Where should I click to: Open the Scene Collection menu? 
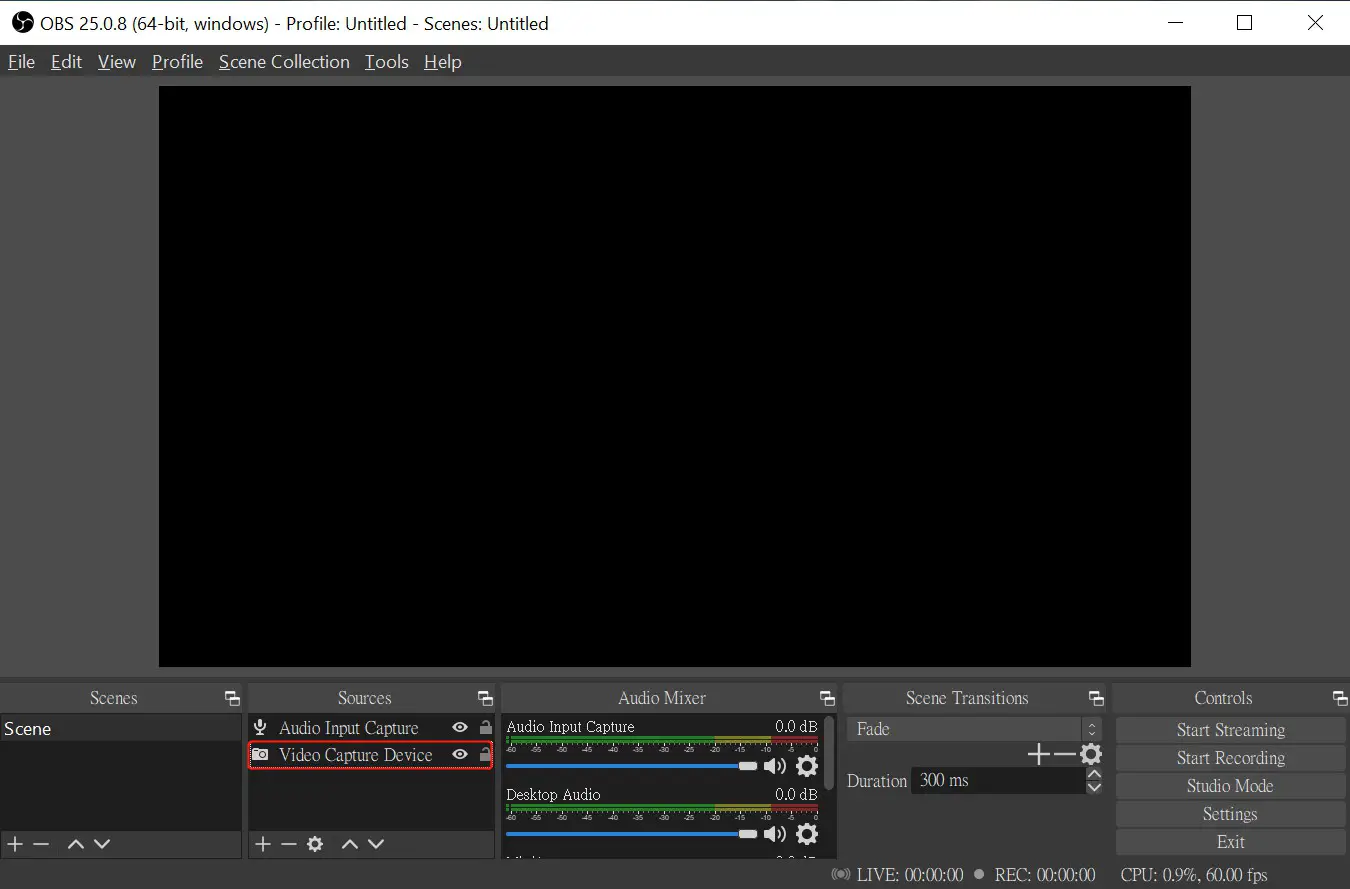(284, 61)
